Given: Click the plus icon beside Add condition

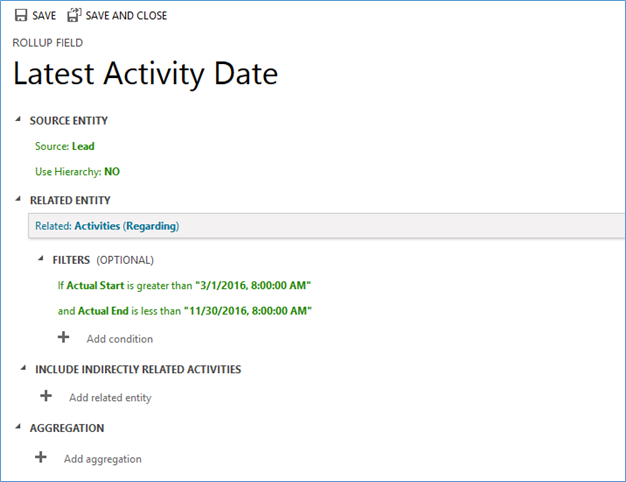Looking at the screenshot, I should click(x=63, y=337).
